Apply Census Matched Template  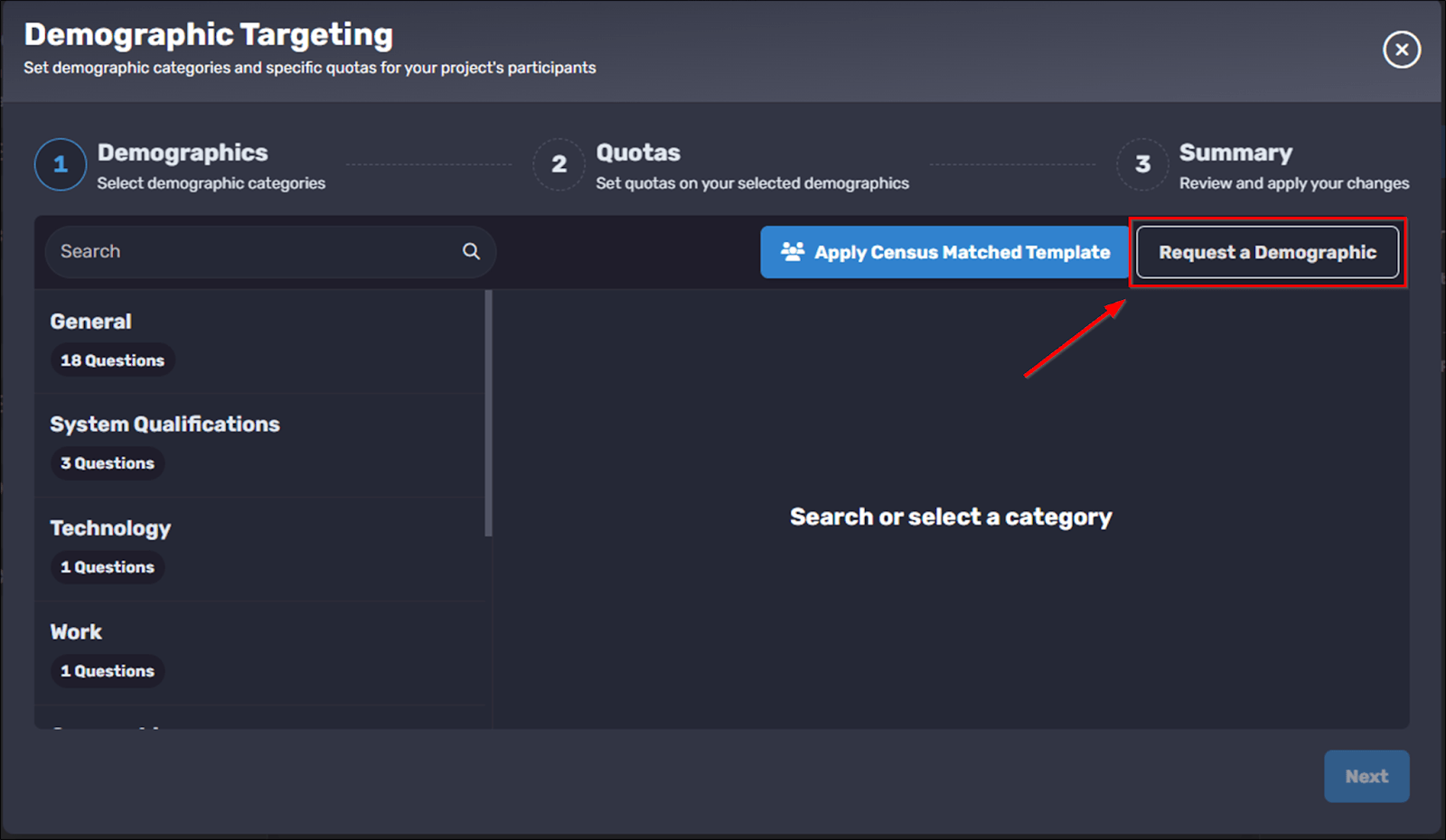point(944,252)
